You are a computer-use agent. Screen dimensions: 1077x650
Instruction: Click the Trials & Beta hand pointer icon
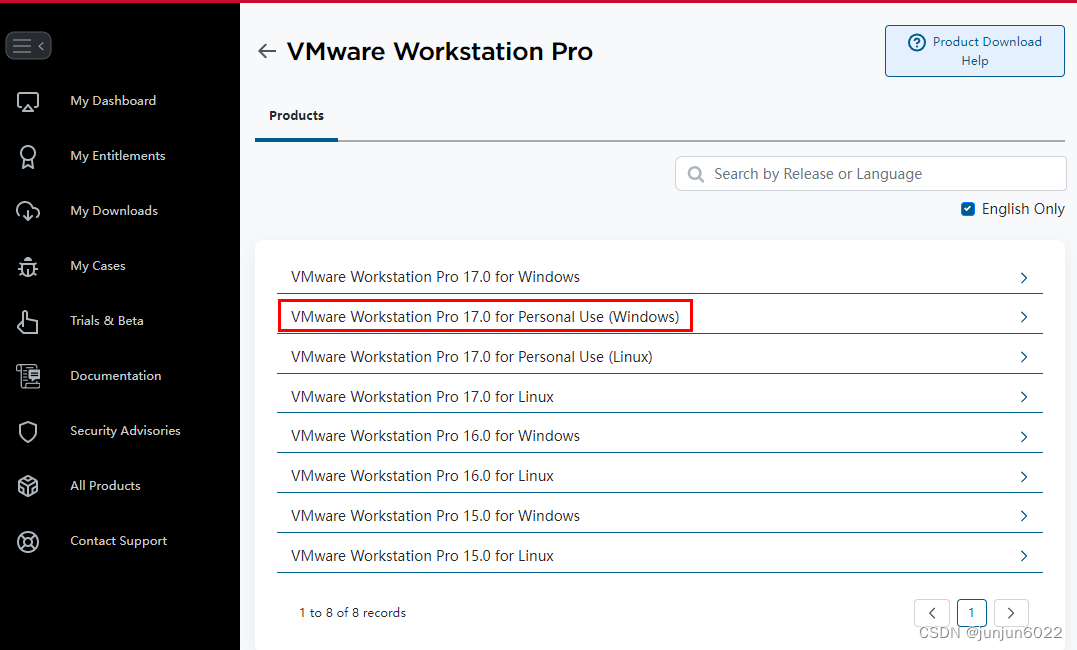(27, 322)
